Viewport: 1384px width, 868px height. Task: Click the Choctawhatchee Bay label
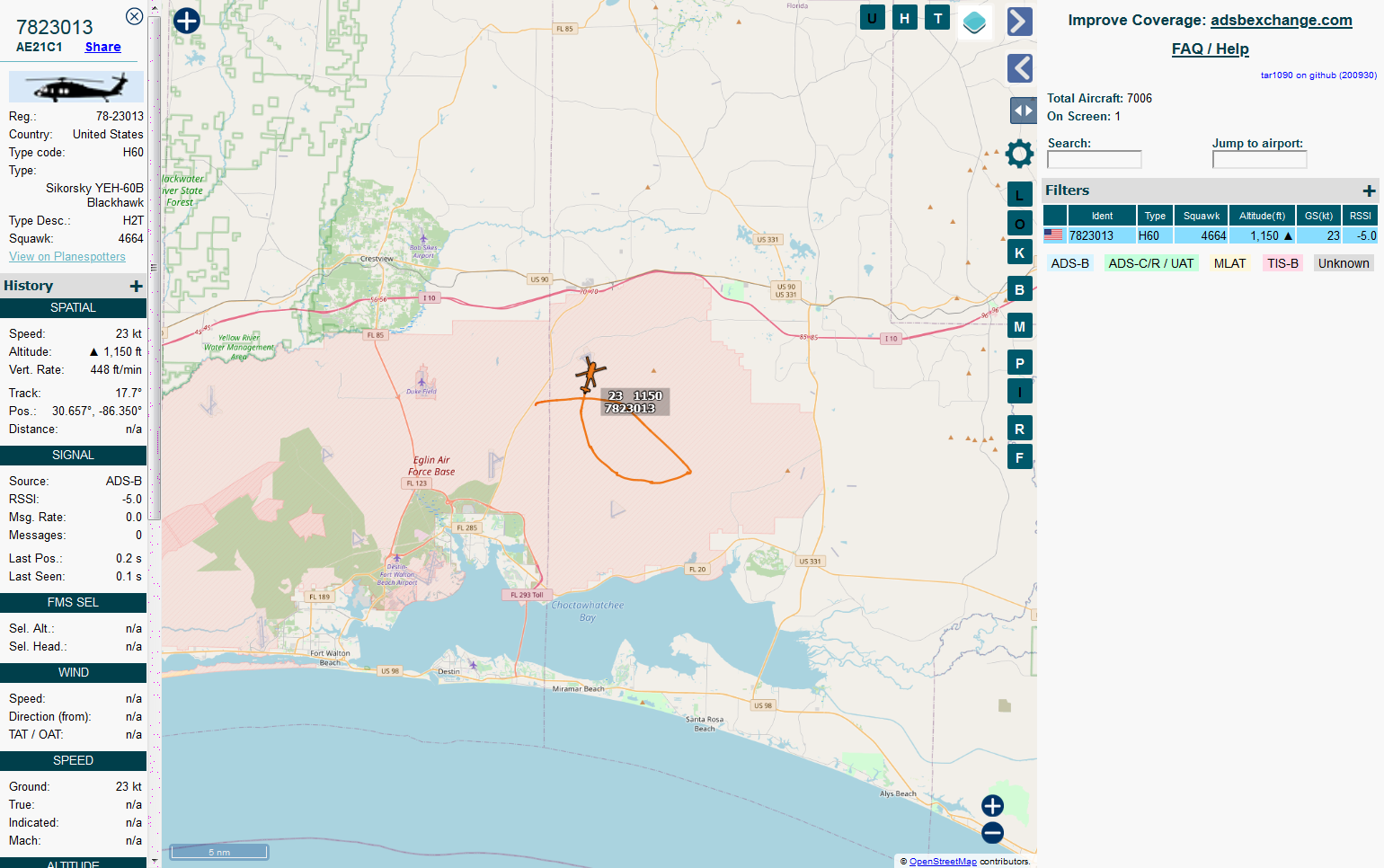click(588, 611)
